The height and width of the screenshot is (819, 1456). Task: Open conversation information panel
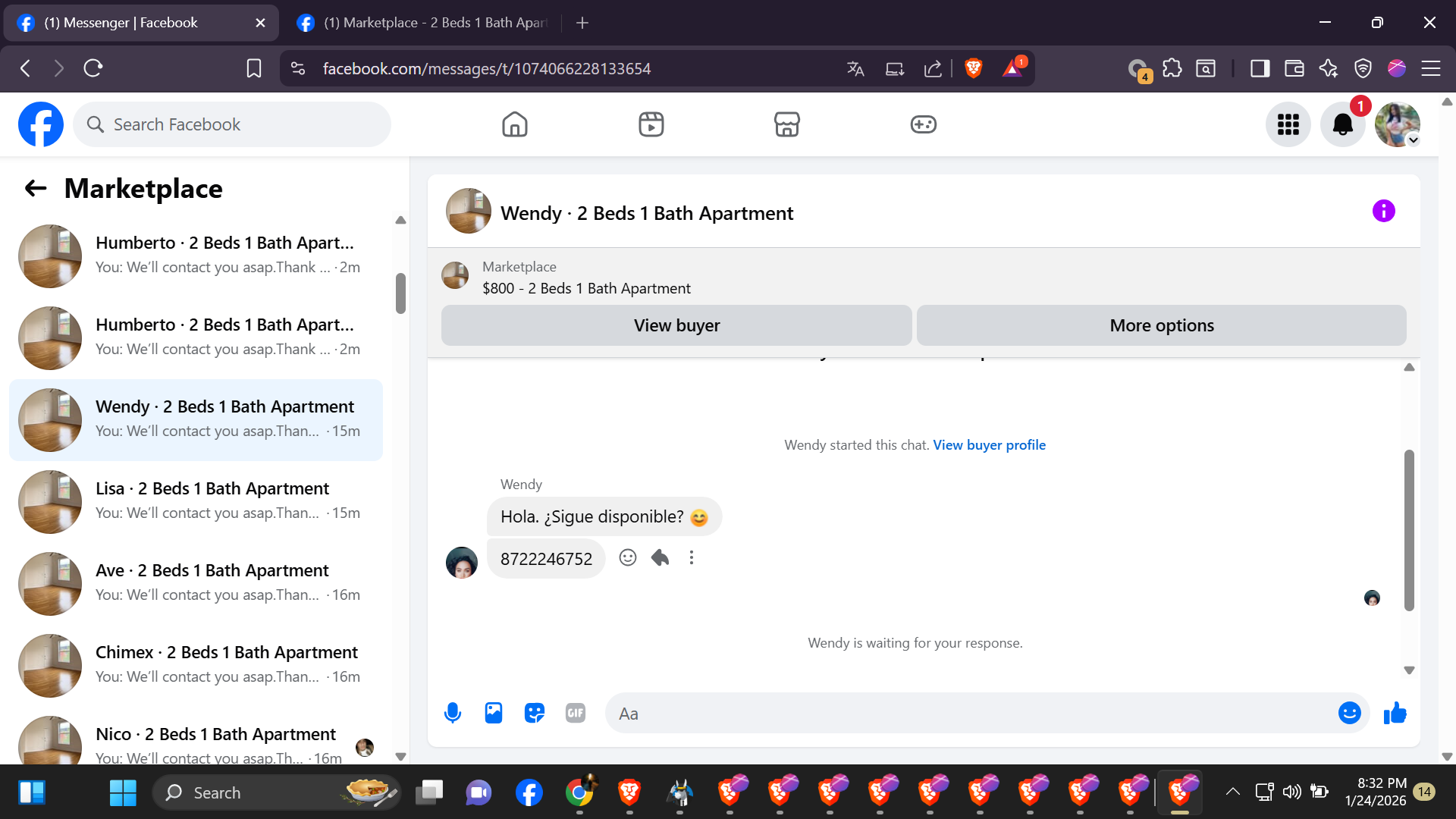pos(1383,212)
